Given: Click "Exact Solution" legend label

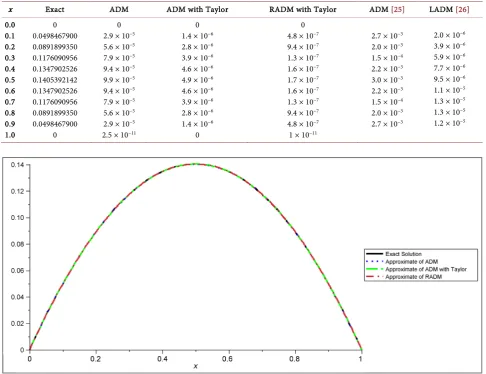Looking at the screenshot, I should coord(403,254).
